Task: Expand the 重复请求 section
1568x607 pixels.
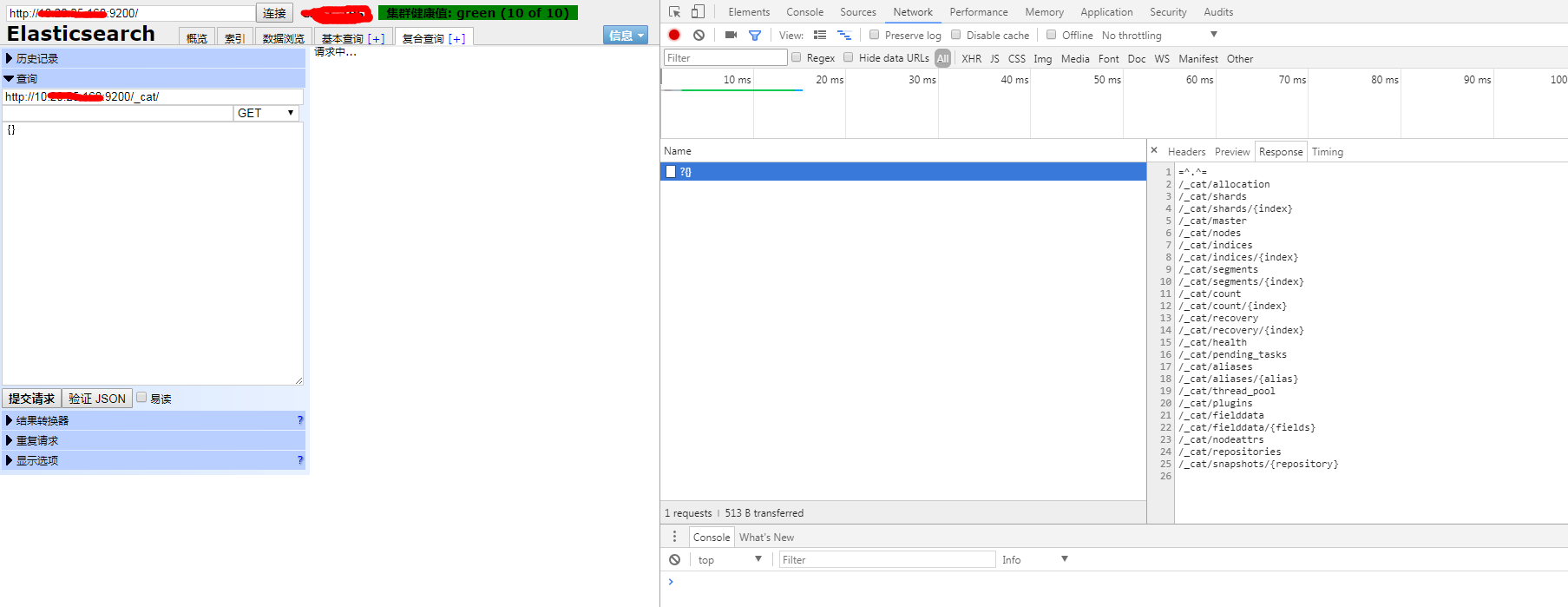Action: coord(154,440)
